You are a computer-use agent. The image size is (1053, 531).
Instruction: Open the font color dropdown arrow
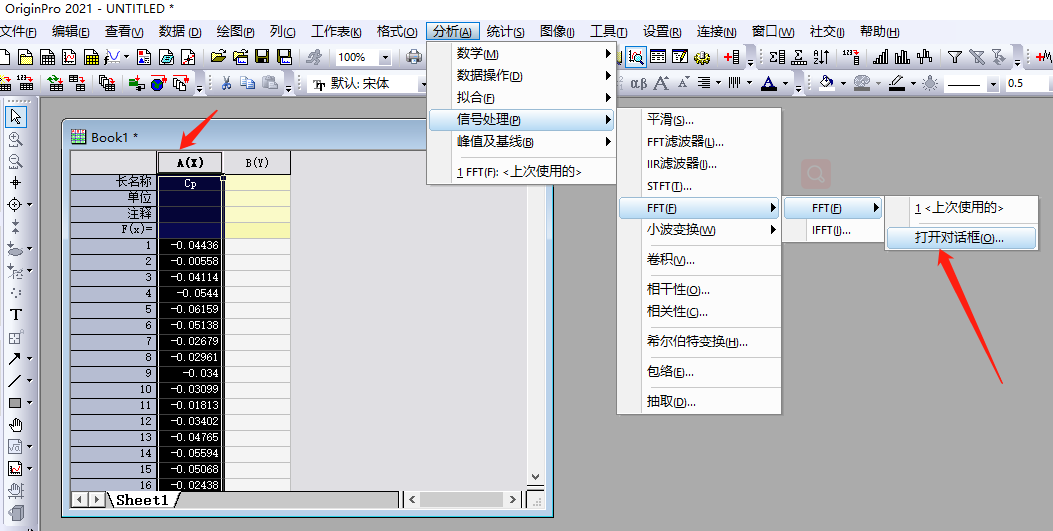pyautogui.click(x=785, y=84)
